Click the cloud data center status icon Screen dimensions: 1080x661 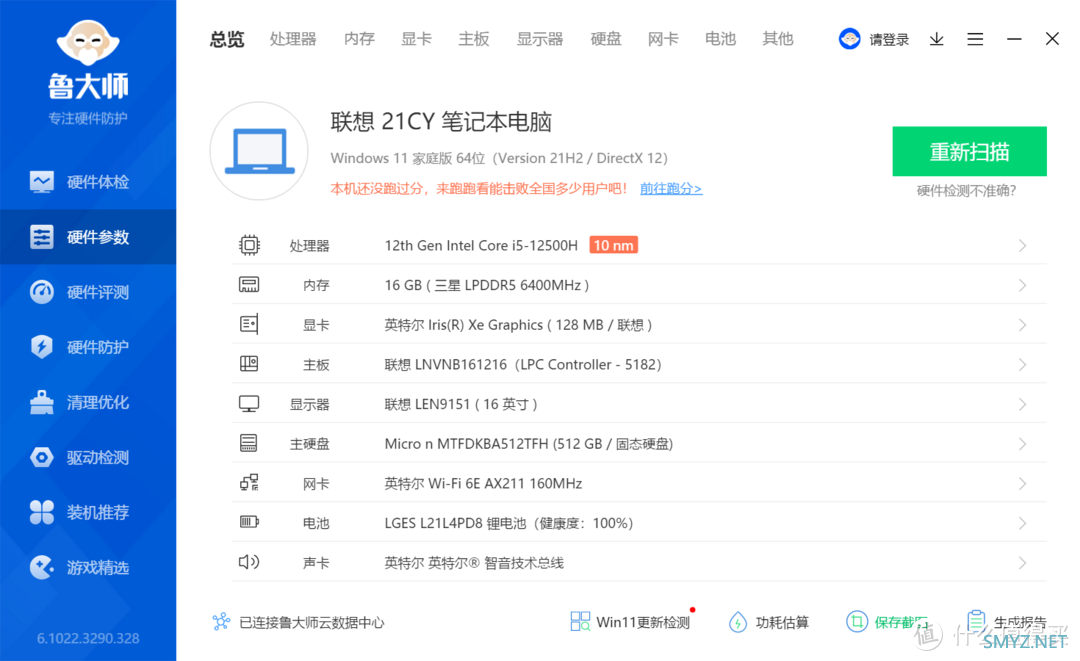(x=221, y=622)
